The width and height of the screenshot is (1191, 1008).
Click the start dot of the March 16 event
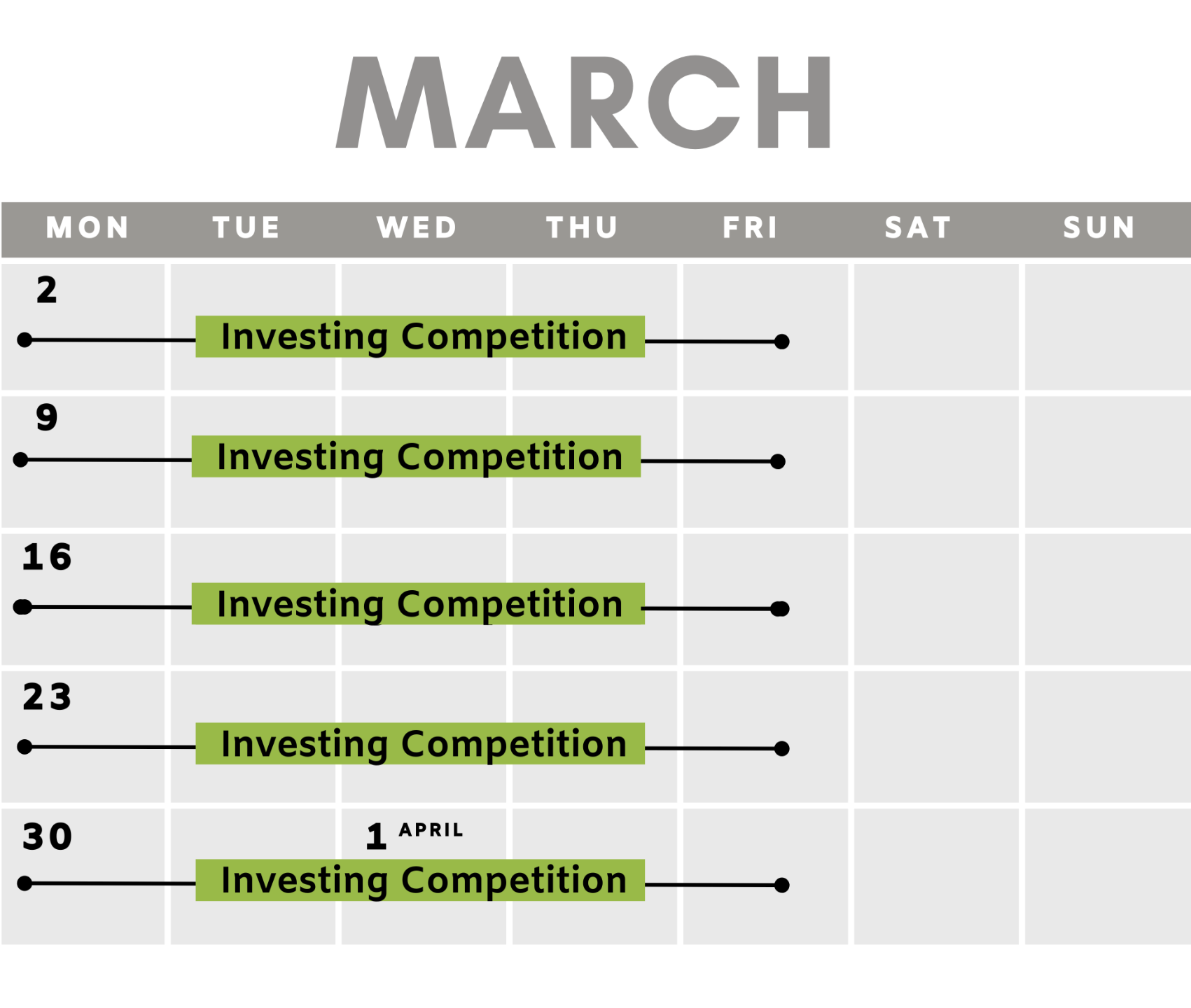point(23,607)
